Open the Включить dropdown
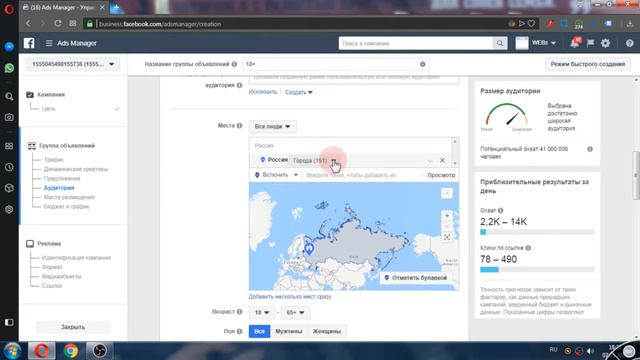 (x=276, y=175)
